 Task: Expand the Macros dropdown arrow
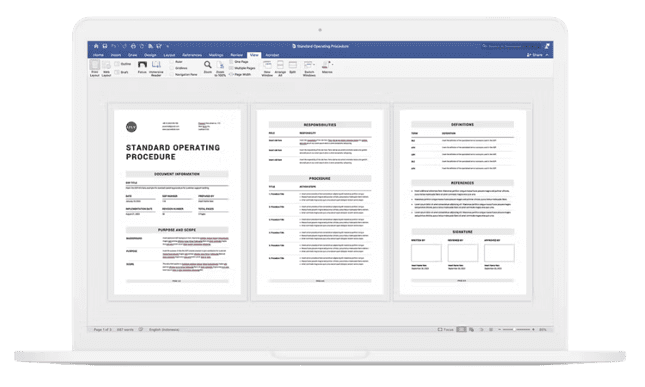pyautogui.click(x=332, y=64)
